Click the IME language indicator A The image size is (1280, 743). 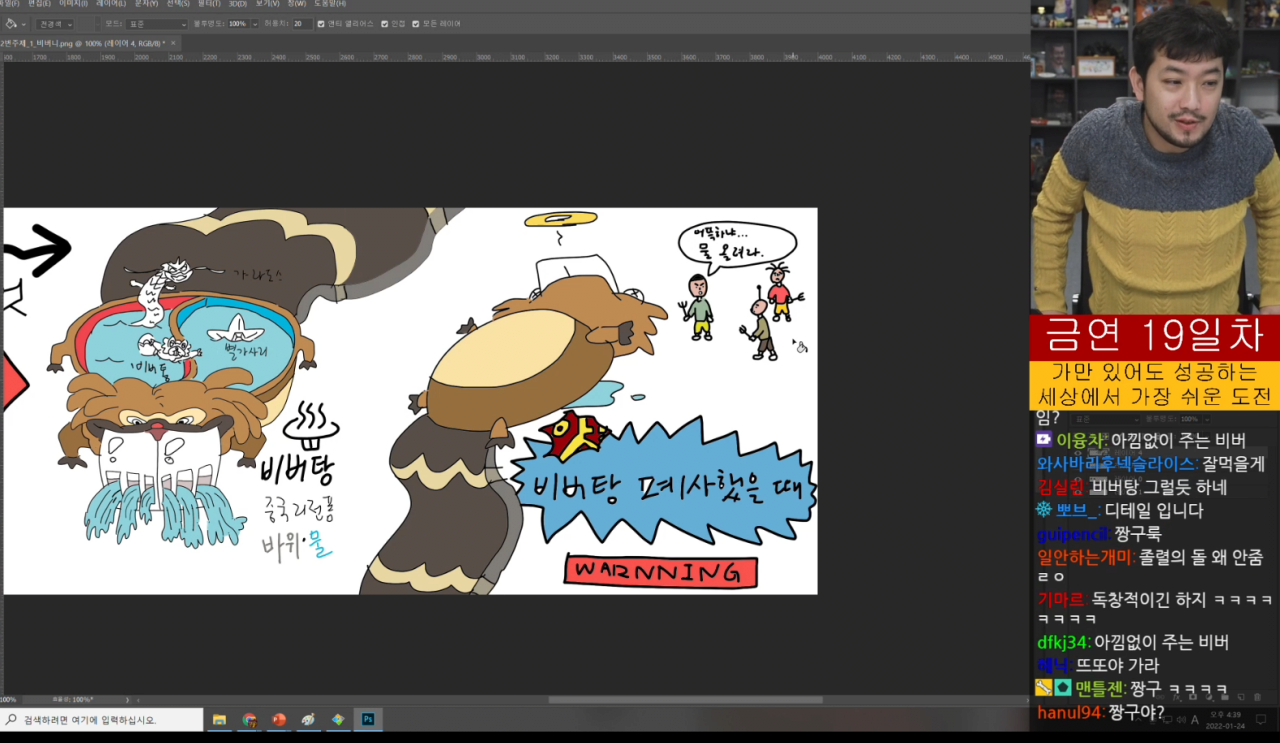(1195, 720)
